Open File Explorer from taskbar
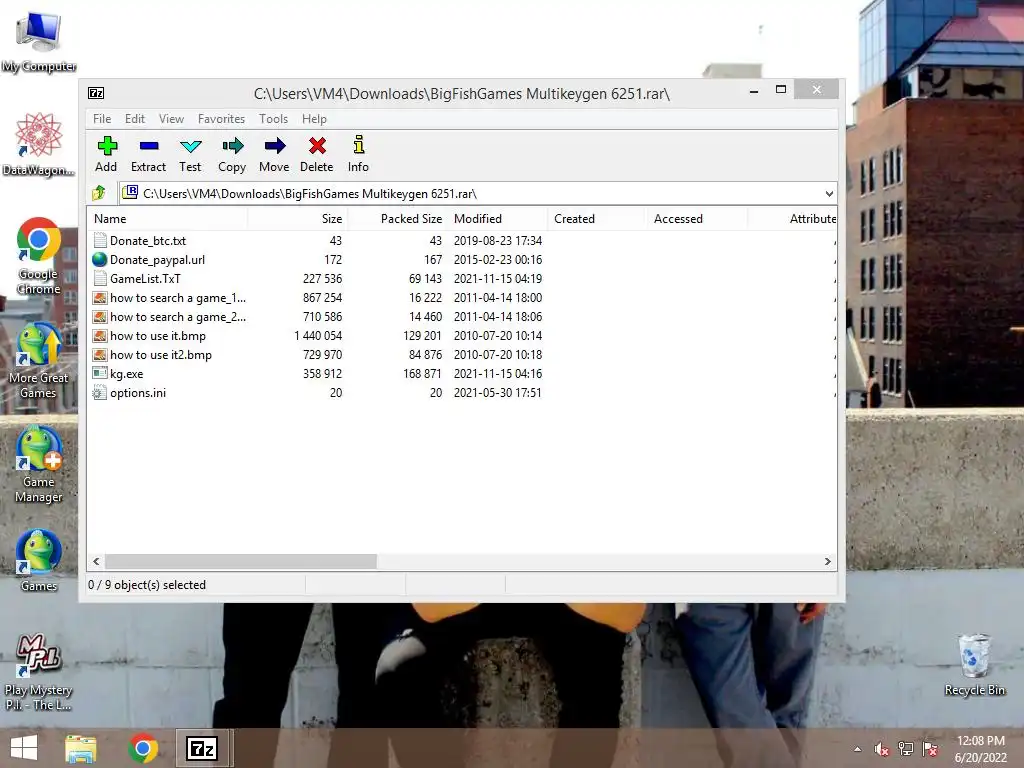 [x=80, y=748]
